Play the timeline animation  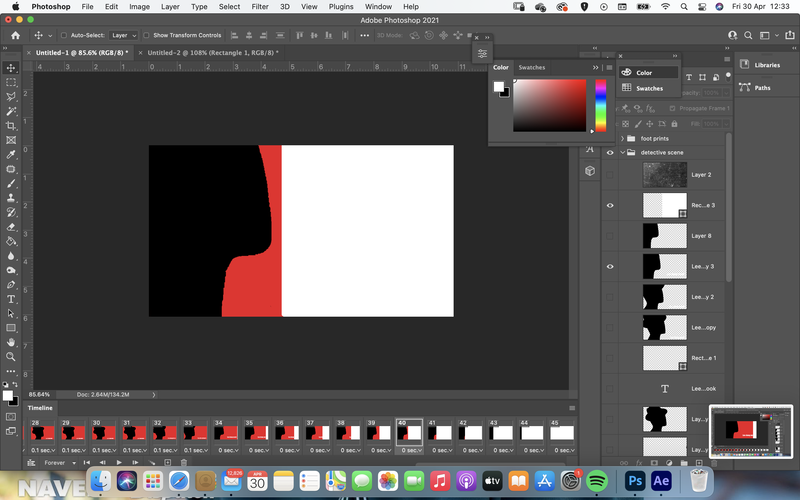(119, 463)
